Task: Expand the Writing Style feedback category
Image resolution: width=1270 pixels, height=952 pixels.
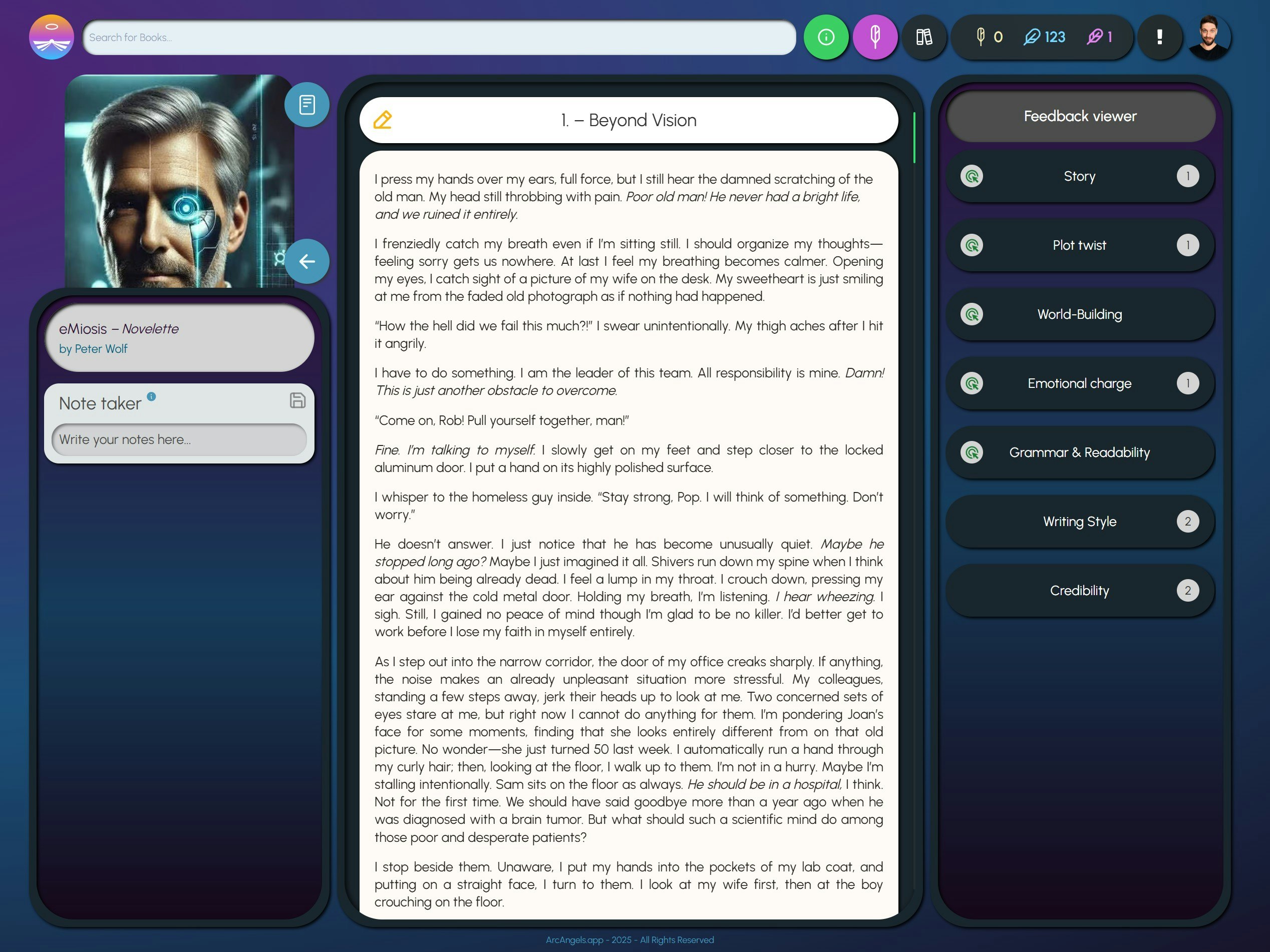Action: 1079,522
